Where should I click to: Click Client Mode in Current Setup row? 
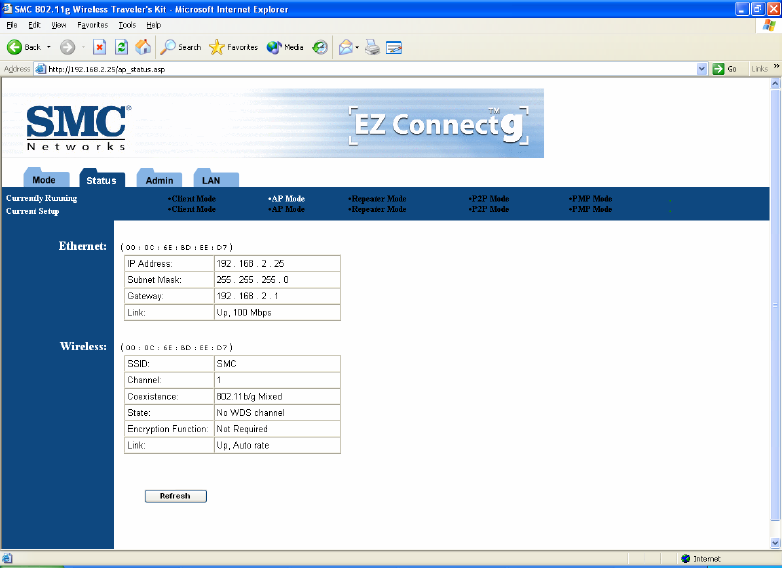[x=192, y=209]
